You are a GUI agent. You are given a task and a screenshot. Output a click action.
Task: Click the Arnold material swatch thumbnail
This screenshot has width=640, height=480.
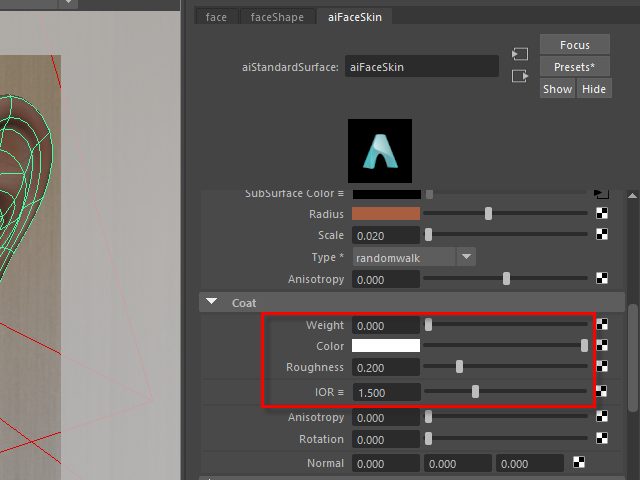tap(379, 150)
